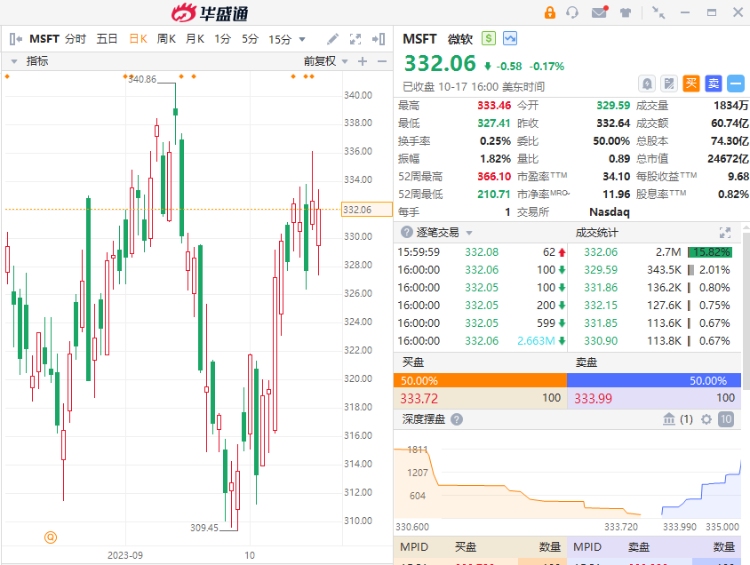This screenshot has width=750, height=565.
Task: Switch to 五日 five-day chart tab
Action: [x=107, y=39]
